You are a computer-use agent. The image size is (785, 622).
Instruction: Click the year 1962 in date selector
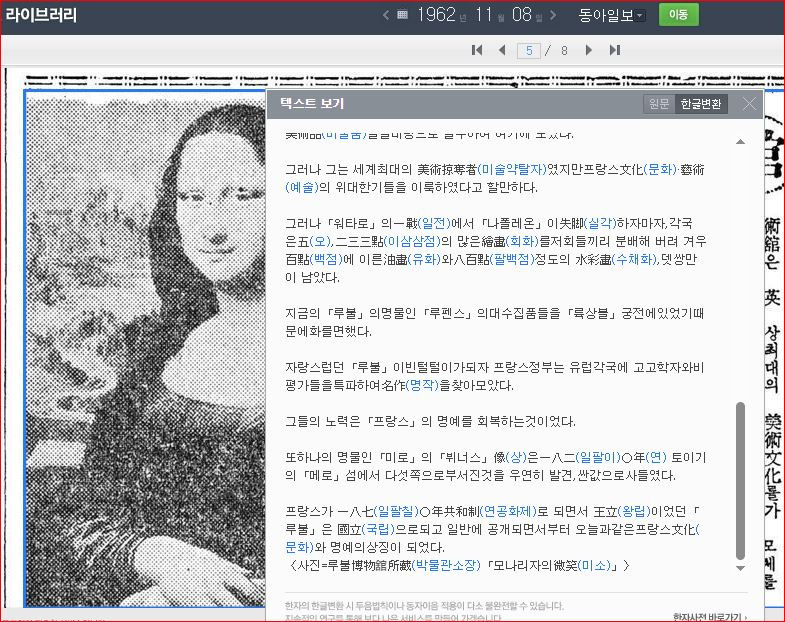point(436,15)
